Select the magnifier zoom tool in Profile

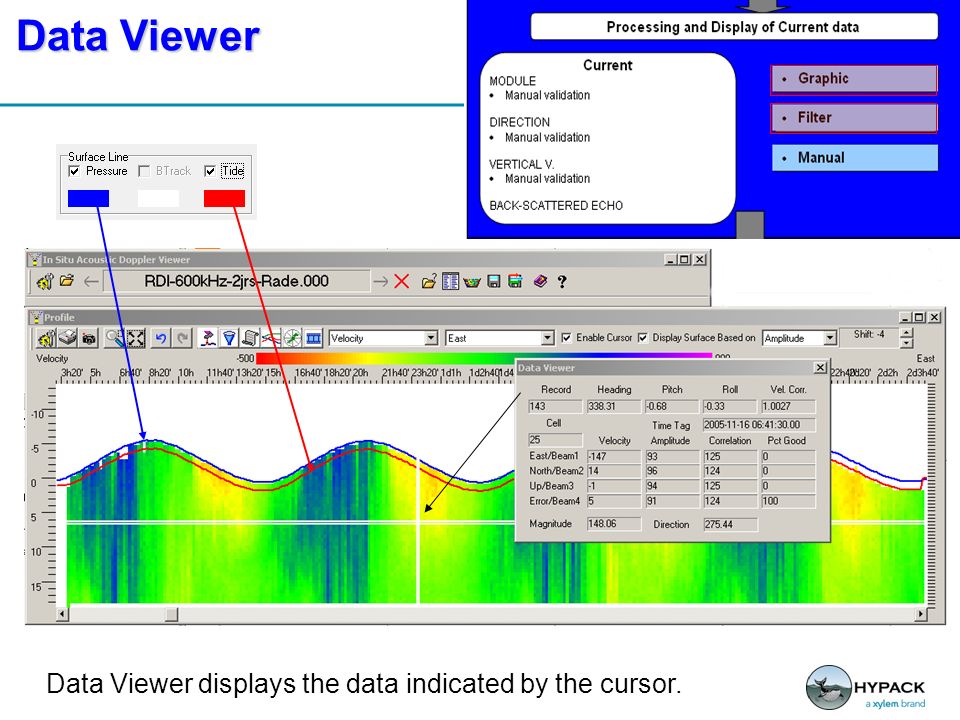[x=114, y=338]
